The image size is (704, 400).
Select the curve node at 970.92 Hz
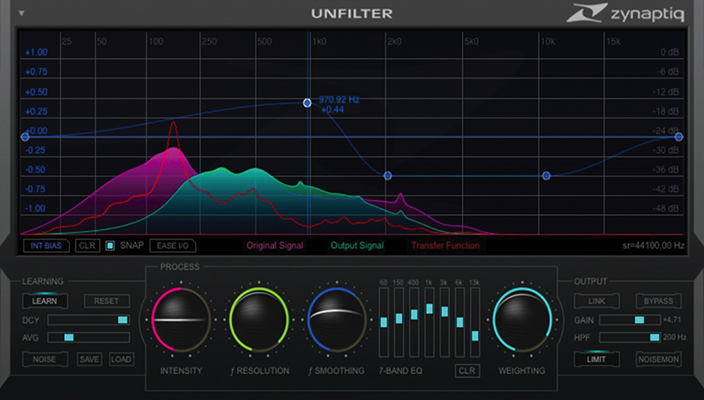point(308,103)
